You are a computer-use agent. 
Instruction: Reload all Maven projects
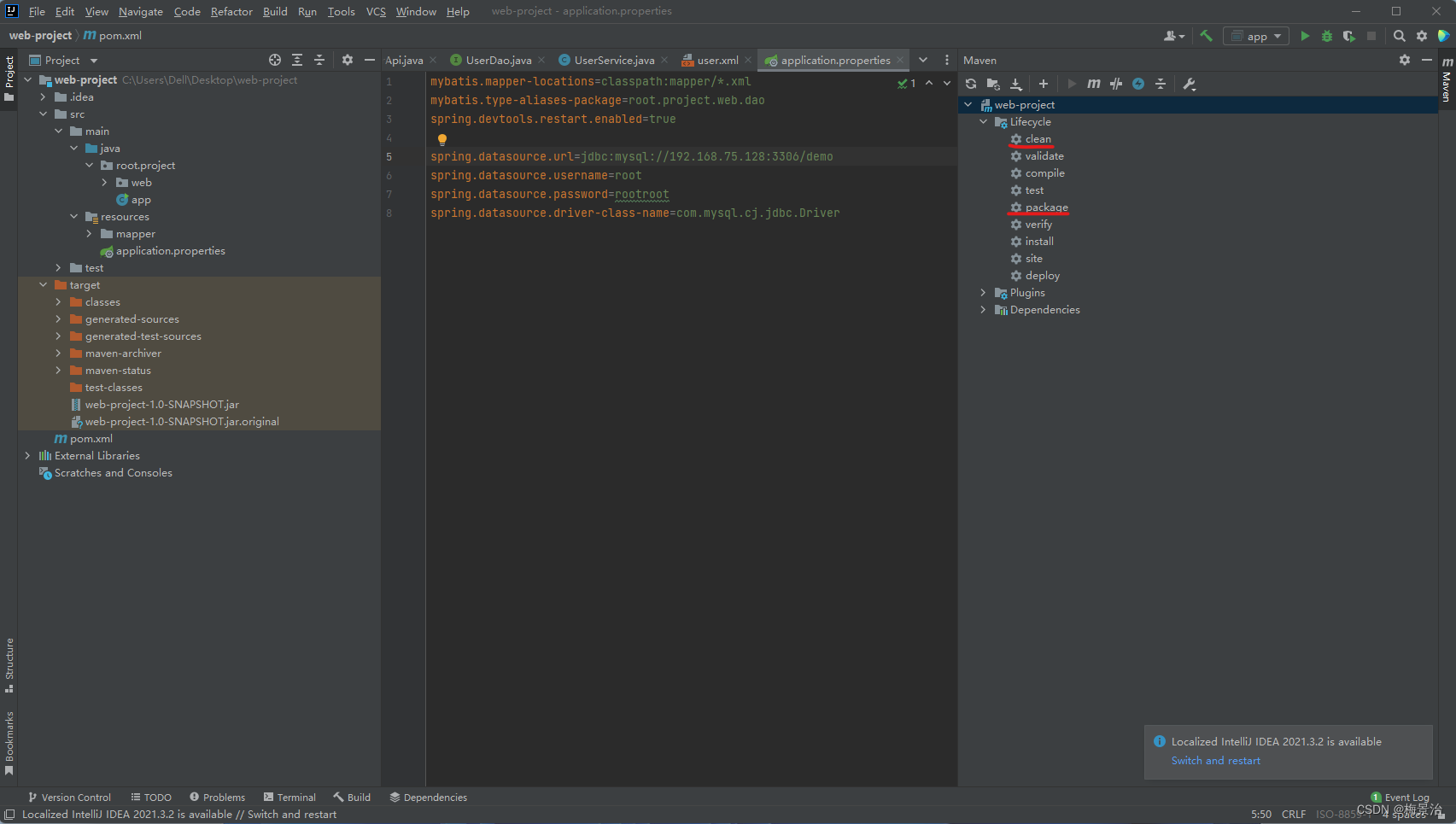[971, 84]
